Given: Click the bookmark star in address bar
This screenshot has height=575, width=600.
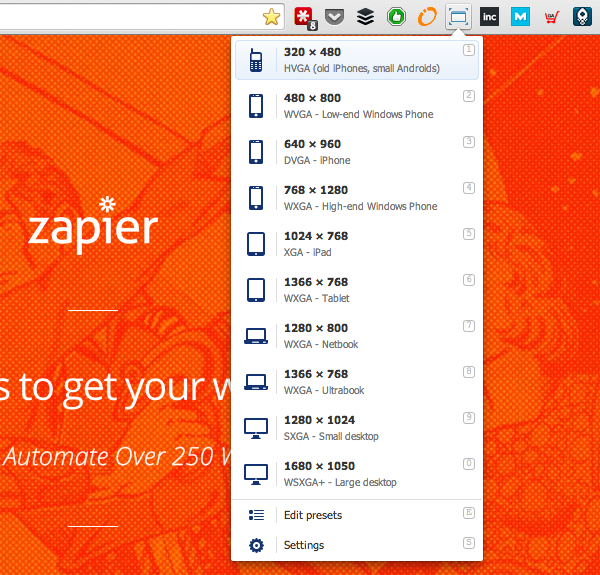Looking at the screenshot, I should tap(271, 16).
